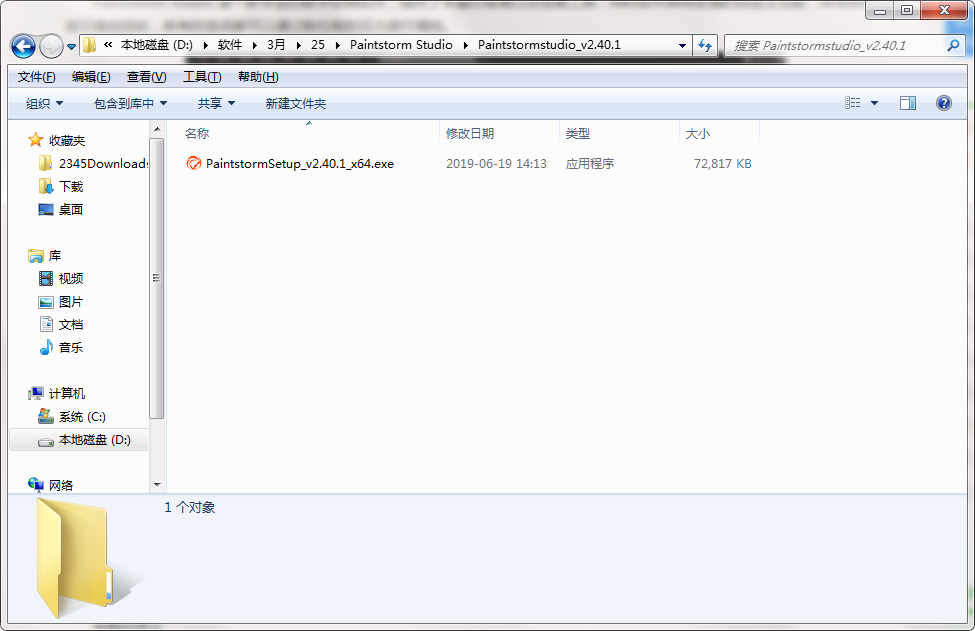Image resolution: width=975 pixels, height=631 pixels.
Task: Expand arrow after 3月 in breadcrumb
Action: click(299, 45)
